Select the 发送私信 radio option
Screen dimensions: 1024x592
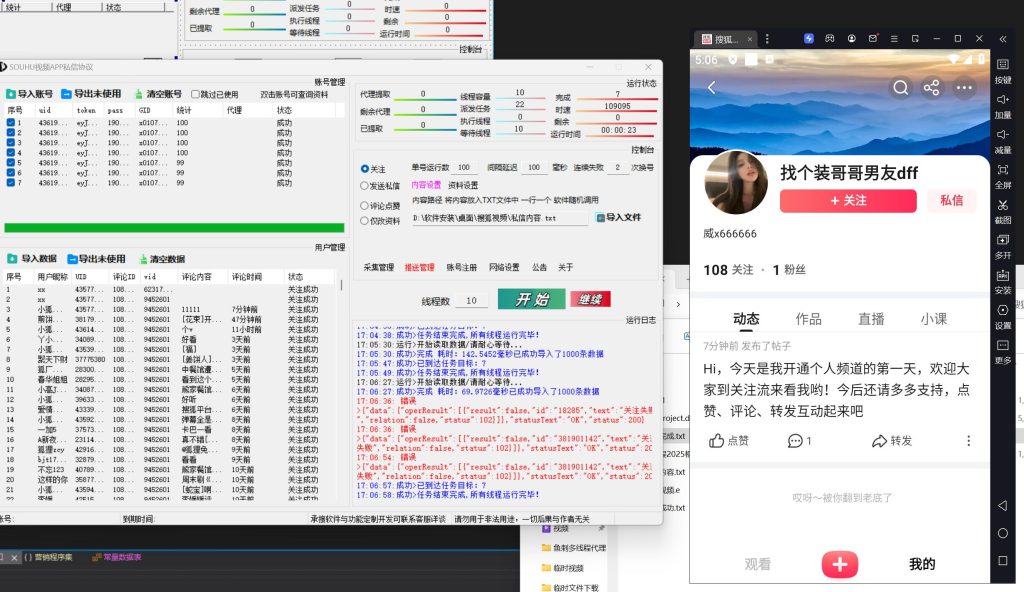pos(365,185)
